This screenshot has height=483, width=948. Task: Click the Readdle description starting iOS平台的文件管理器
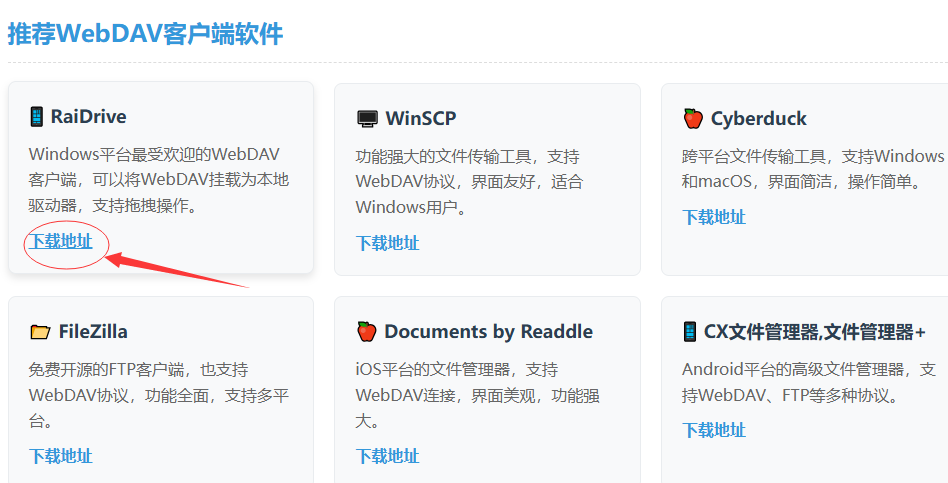coord(478,395)
